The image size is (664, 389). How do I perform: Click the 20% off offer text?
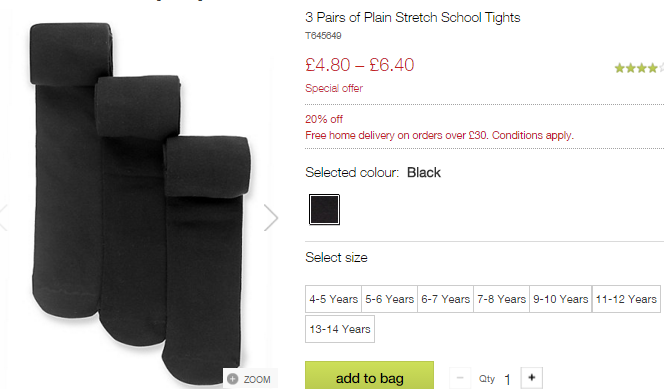tap(324, 119)
